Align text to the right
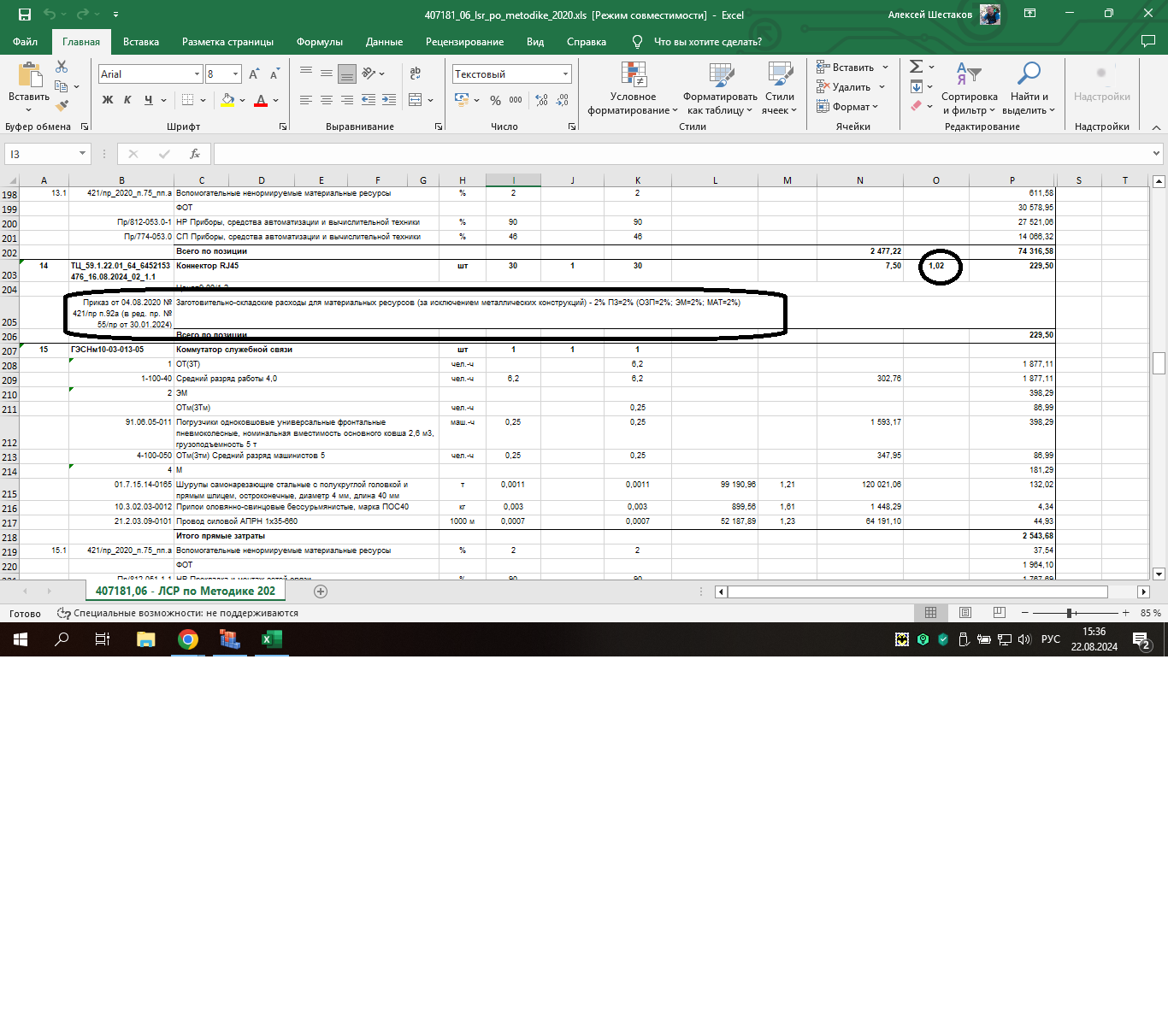 (x=347, y=100)
